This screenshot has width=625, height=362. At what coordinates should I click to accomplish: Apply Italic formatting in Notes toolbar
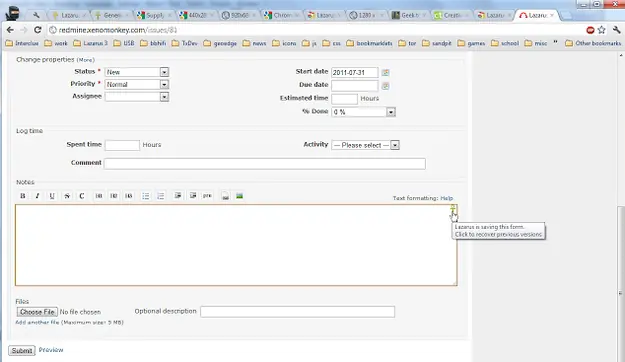click(x=37, y=196)
